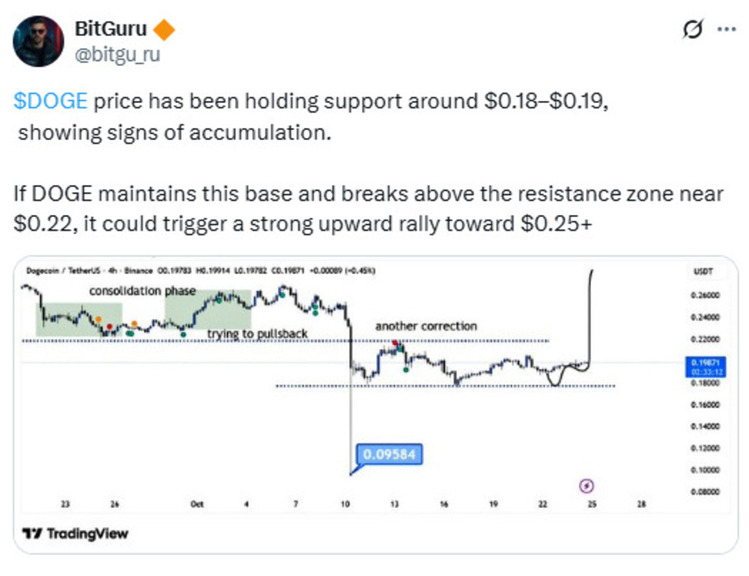Click the date label '25' on the time axis
Image resolution: width=749 pixels, height=576 pixels.
pos(592,504)
